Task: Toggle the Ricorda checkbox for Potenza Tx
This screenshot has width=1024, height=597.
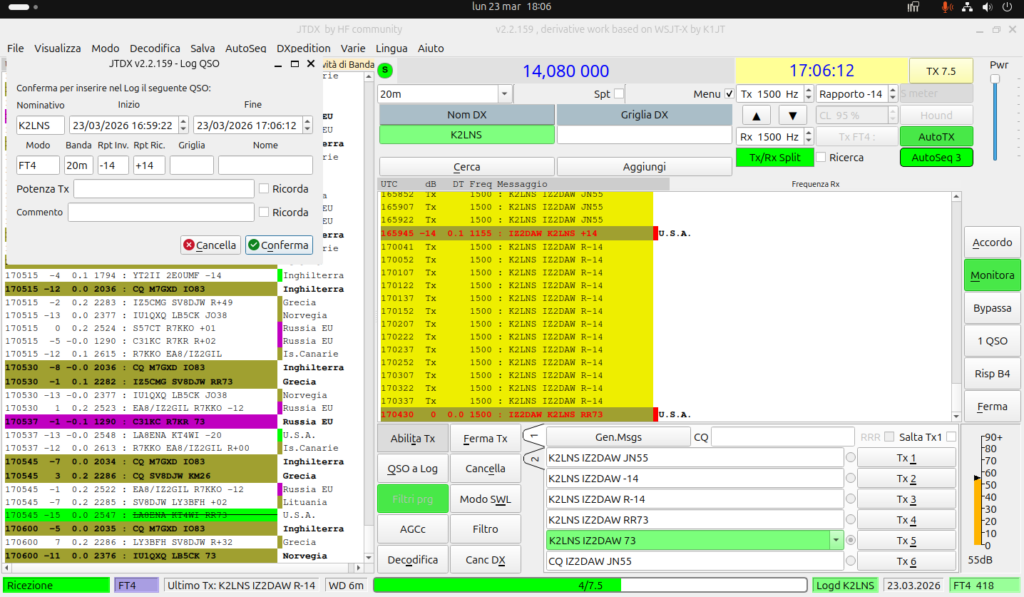Action: click(264, 189)
